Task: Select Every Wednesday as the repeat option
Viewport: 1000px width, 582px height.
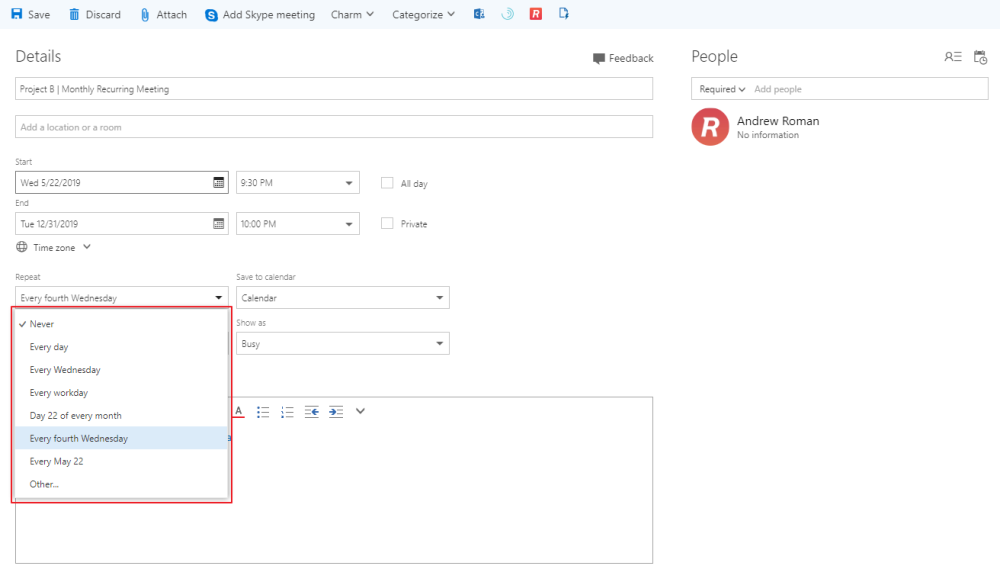Action: tap(63, 369)
